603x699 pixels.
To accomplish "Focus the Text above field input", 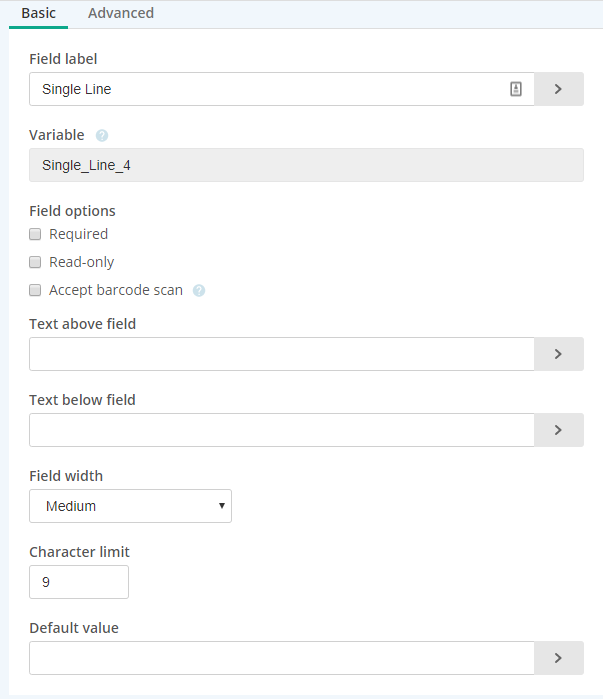I will 282,354.
